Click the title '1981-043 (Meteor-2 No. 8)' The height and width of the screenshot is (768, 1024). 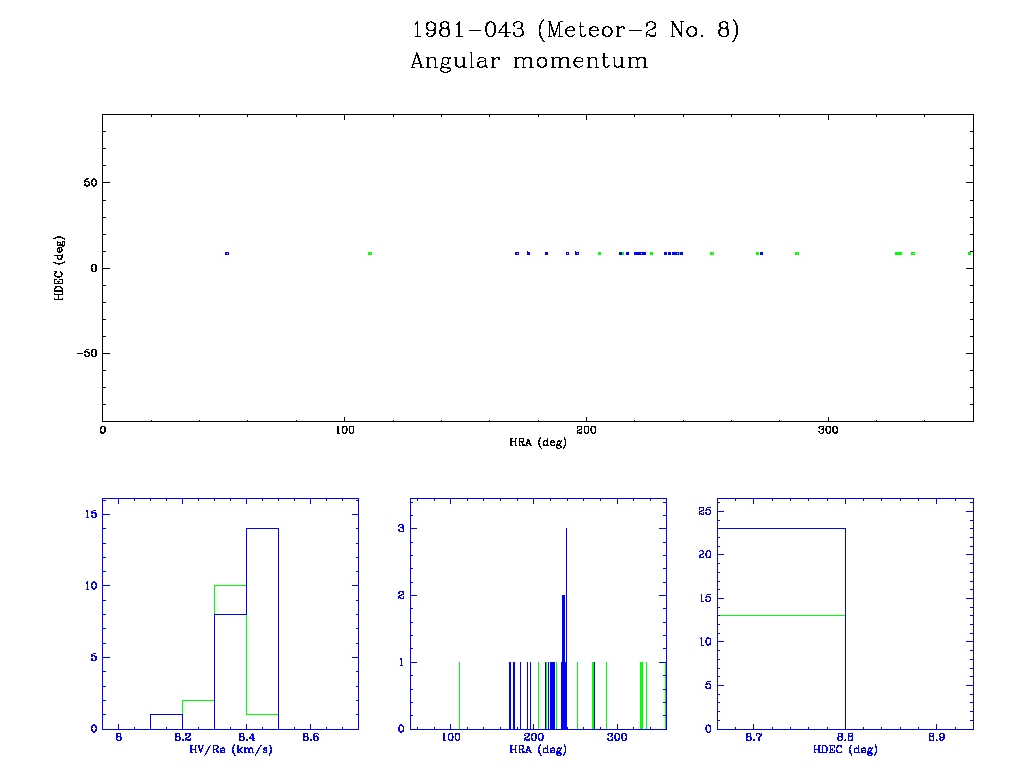(x=575, y=30)
